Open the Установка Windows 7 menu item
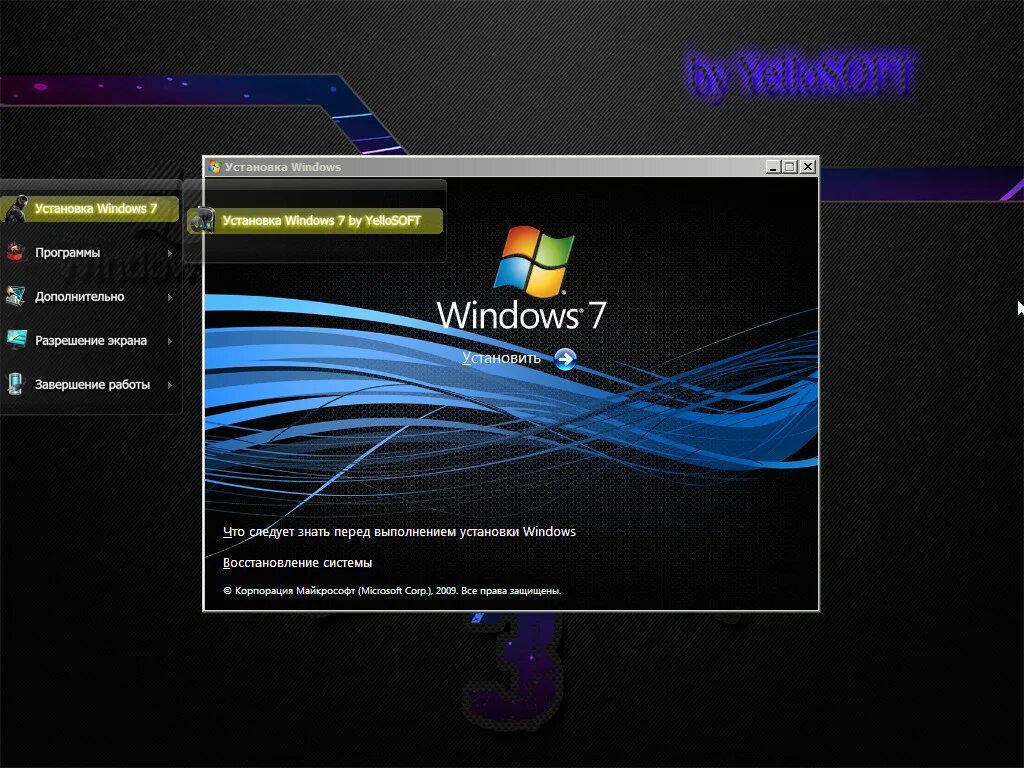 point(90,209)
